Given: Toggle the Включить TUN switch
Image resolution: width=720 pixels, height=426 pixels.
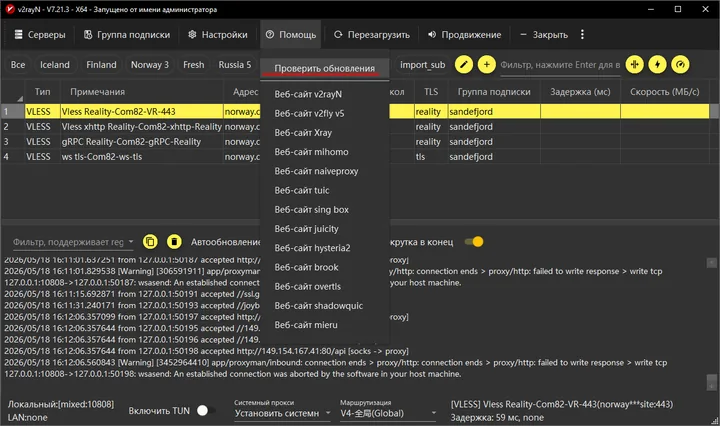Looking at the screenshot, I should [206, 410].
